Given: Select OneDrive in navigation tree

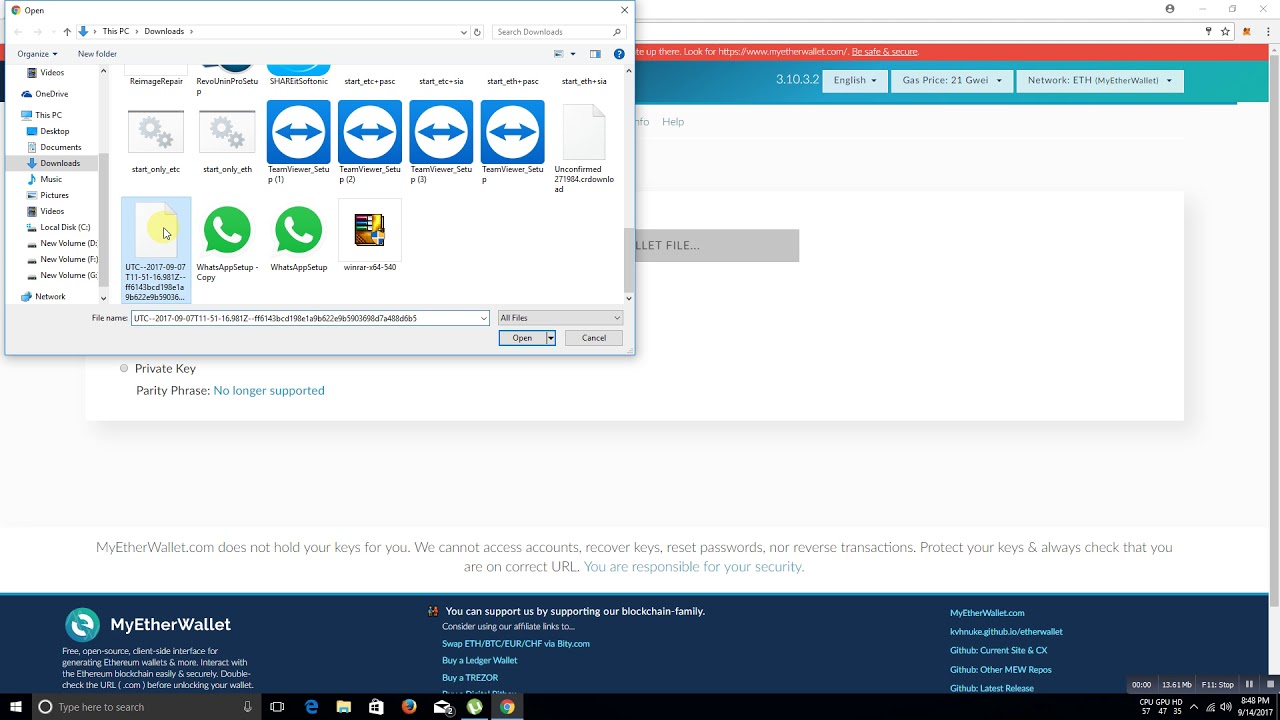Looking at the screenshot, I should [x=51, y=94].
